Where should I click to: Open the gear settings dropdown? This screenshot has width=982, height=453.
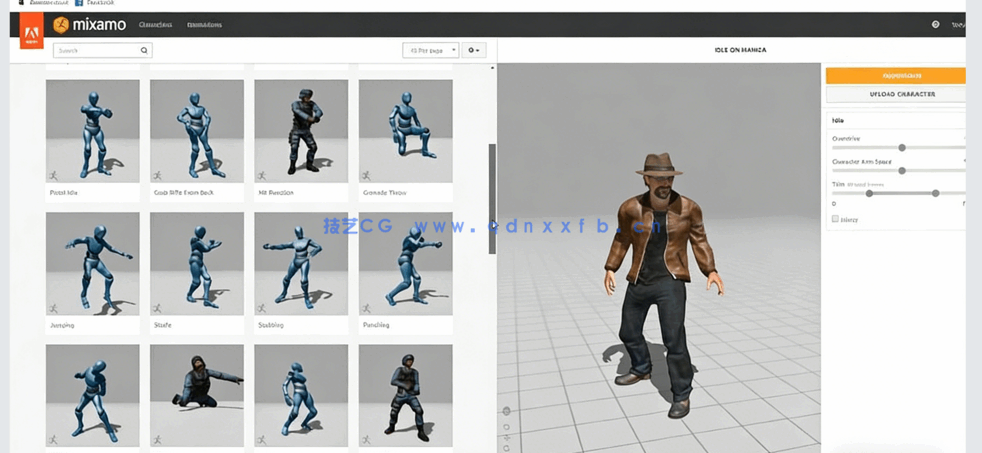[473, 50]
